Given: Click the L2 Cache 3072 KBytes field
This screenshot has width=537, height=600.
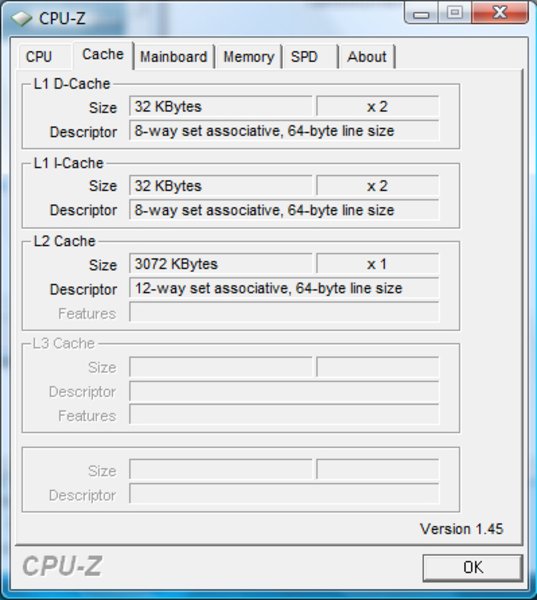Looking at the screenshot, I should coord(221,264).
